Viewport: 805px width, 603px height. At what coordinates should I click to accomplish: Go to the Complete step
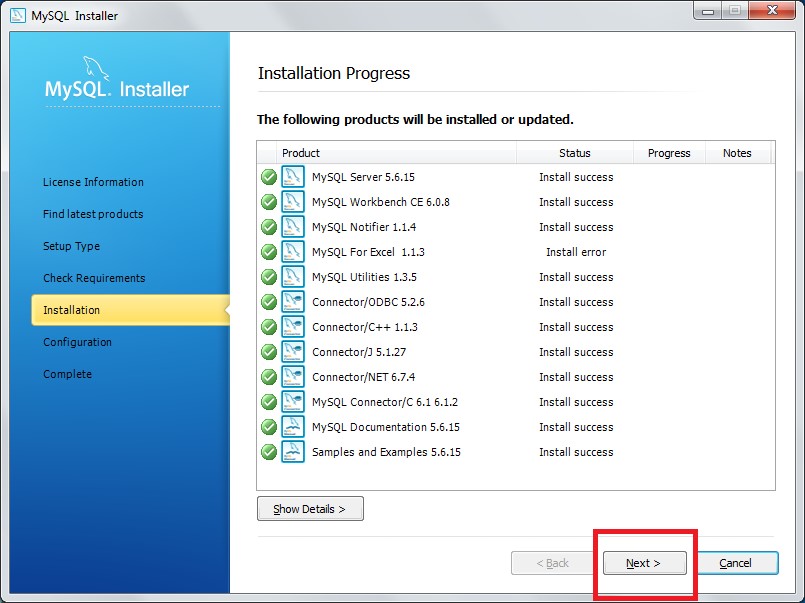tap(67, 374)
